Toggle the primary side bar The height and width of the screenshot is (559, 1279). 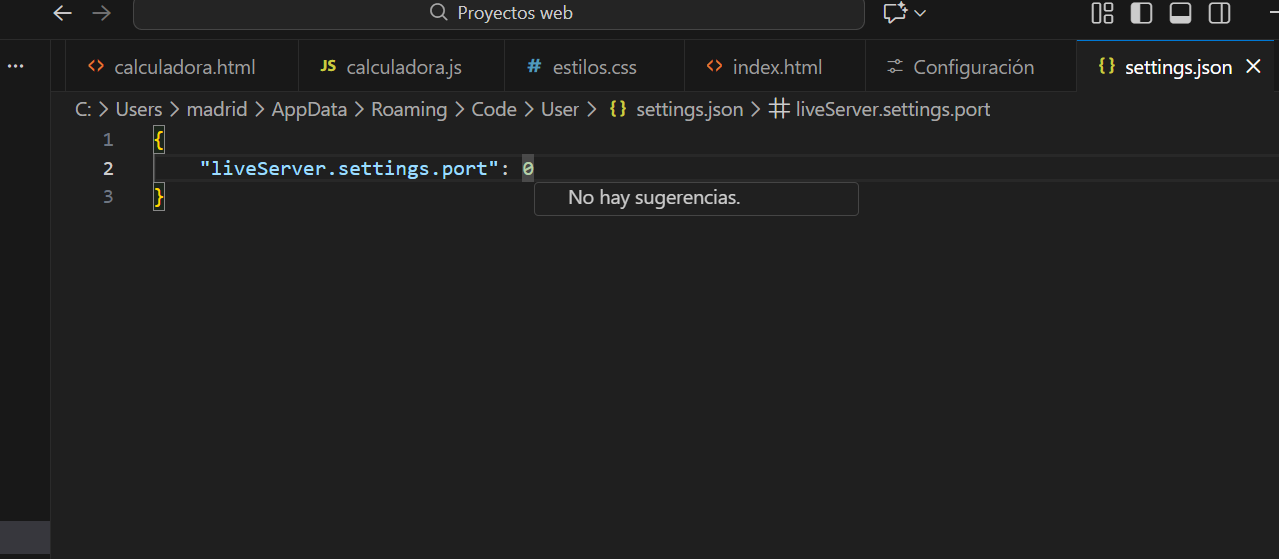(1141, 13)
